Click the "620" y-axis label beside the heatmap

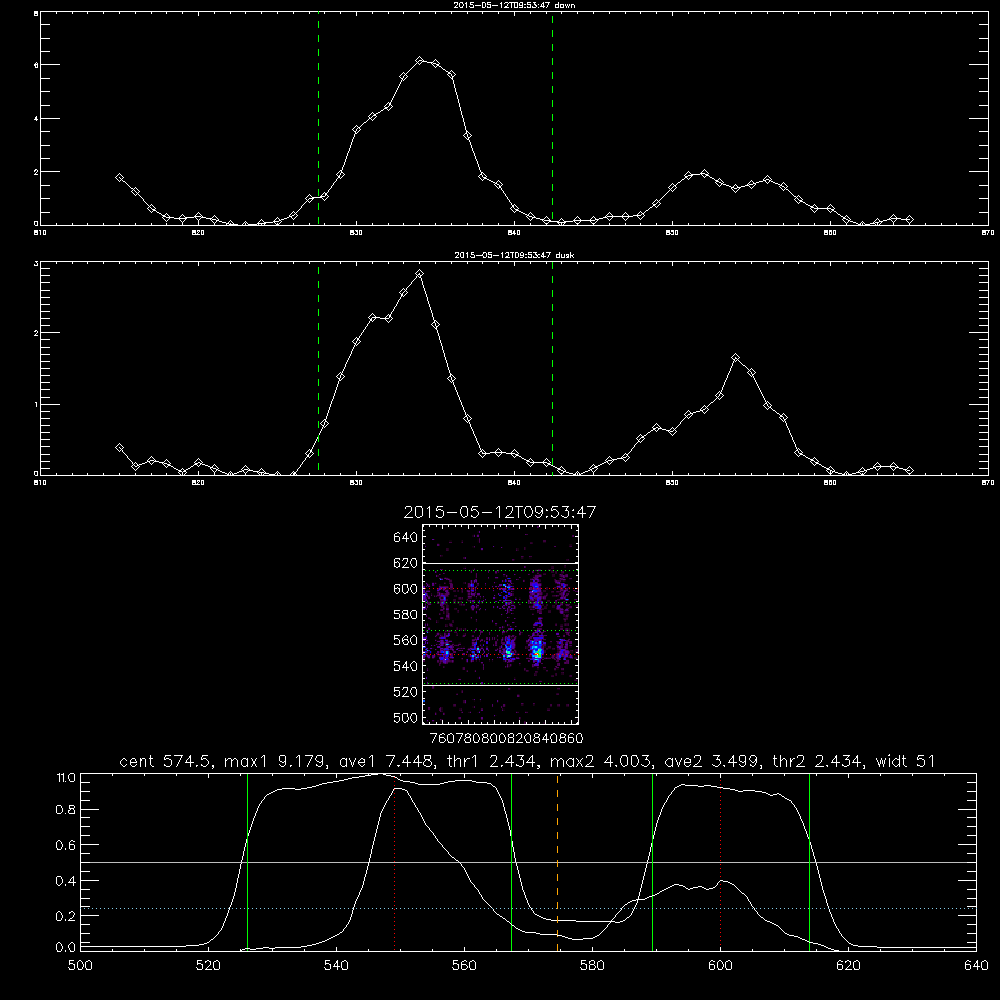(406, 563)
